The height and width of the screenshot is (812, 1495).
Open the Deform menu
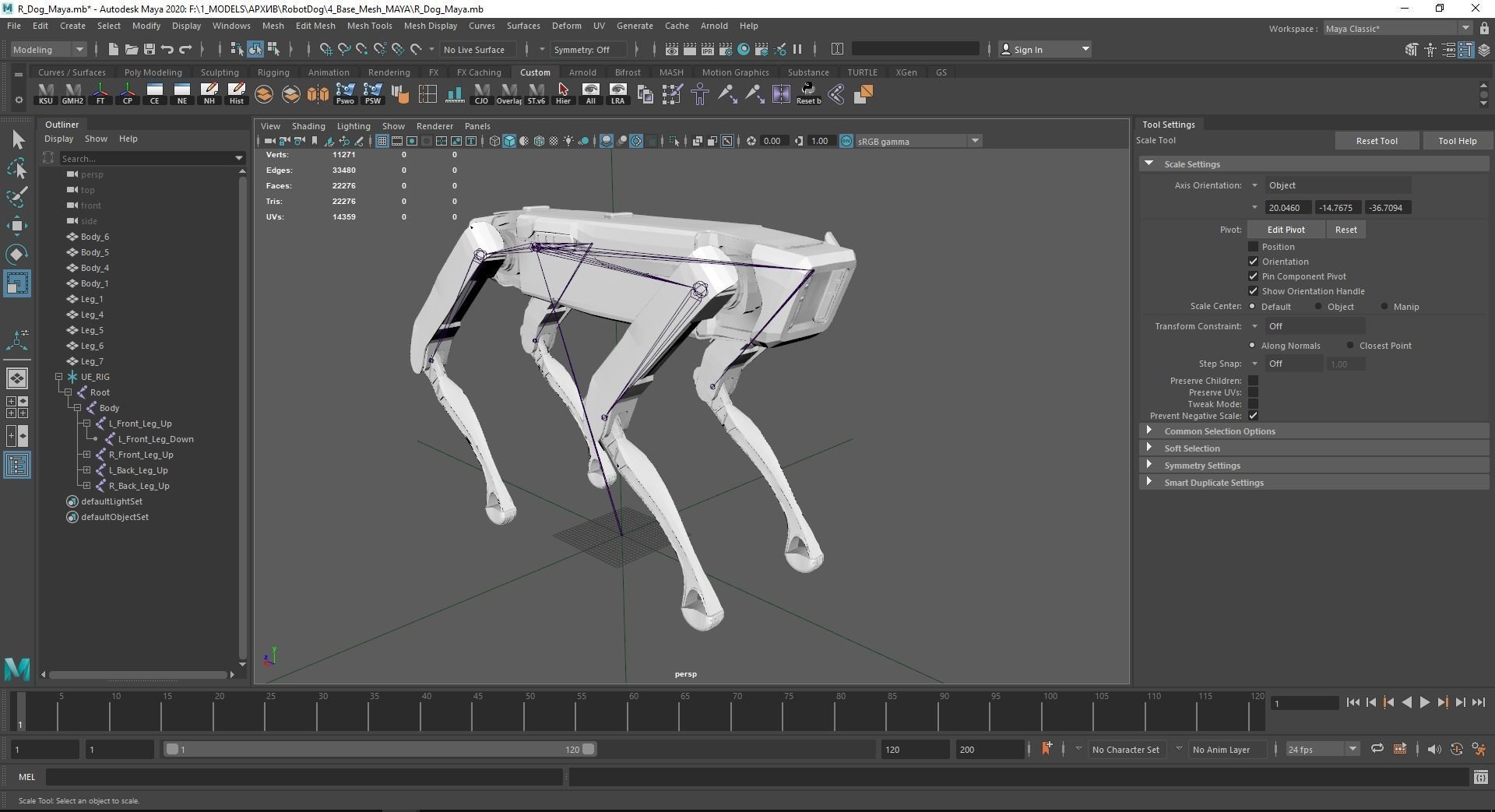pyautogui.click(x=566, y=26)
